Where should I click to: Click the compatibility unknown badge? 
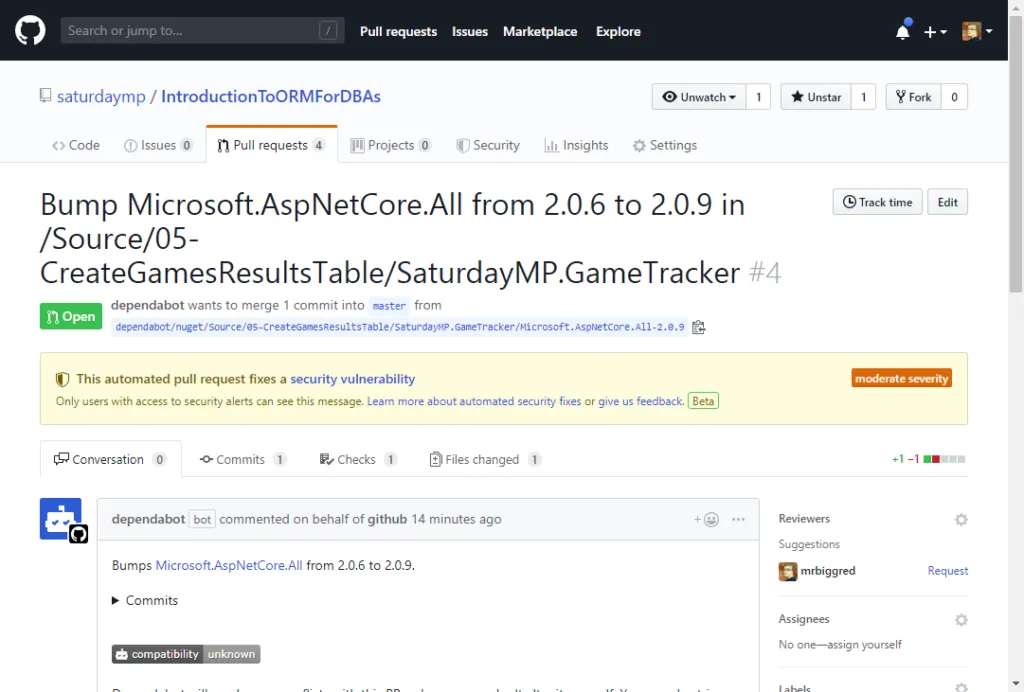pyautogui.click(x=186, y=653)
